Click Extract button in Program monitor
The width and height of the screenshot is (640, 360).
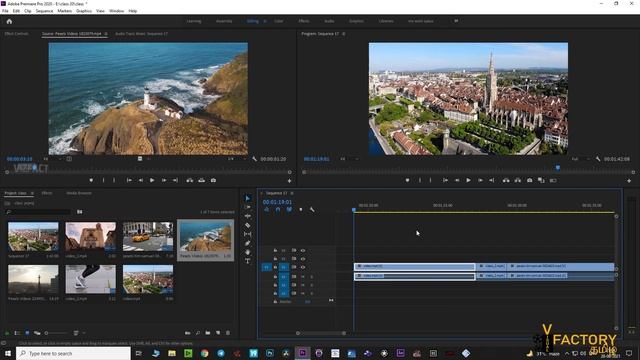click(x=518, y=180)
